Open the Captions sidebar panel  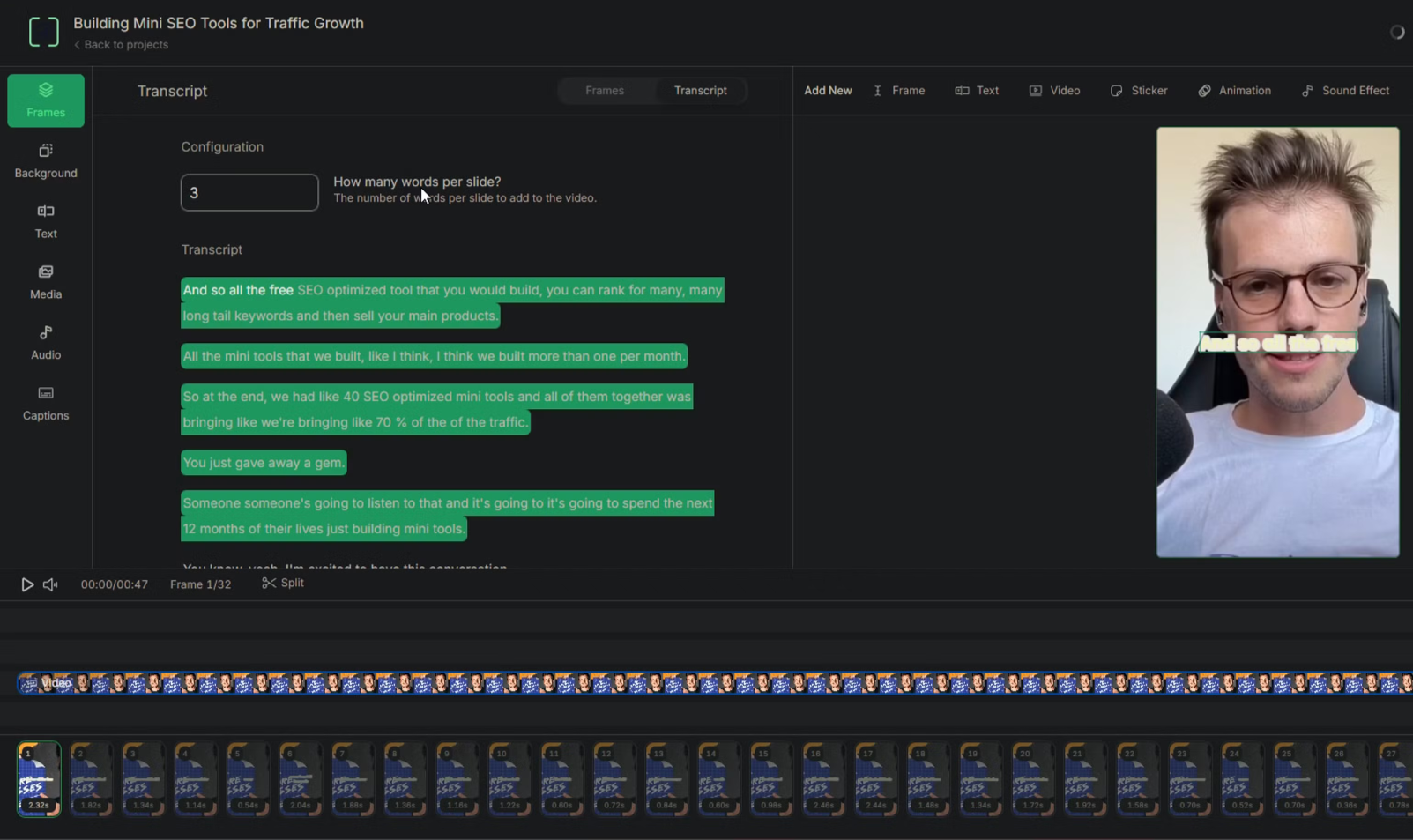pyautogui.click(x=46, y=404)
